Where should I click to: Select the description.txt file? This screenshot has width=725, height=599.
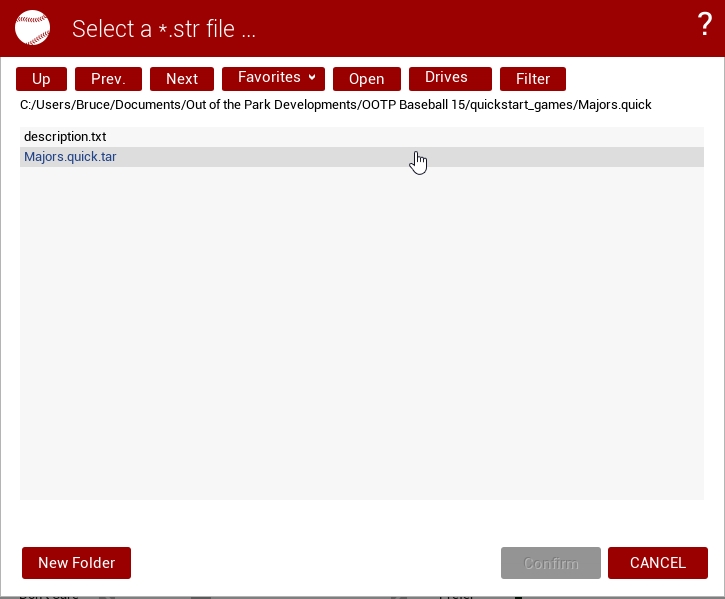(x=65, y=137)
